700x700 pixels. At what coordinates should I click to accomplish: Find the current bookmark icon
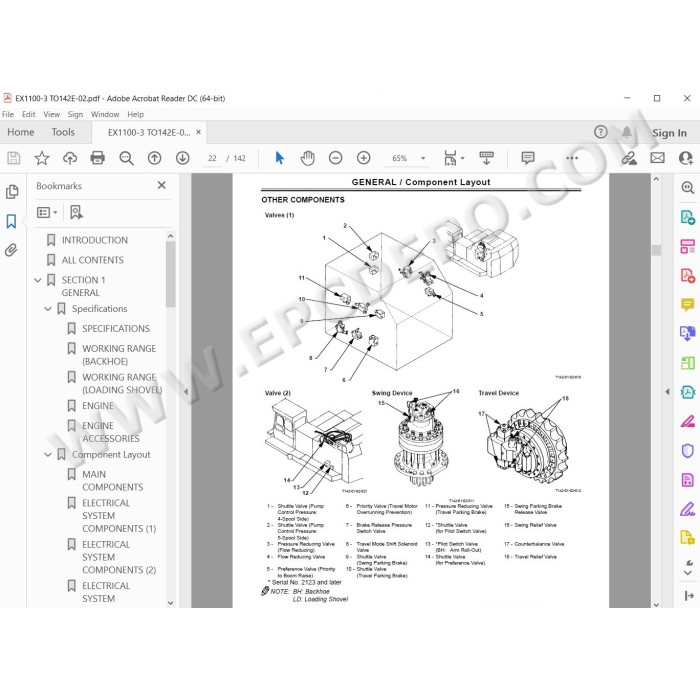[76, 212]
